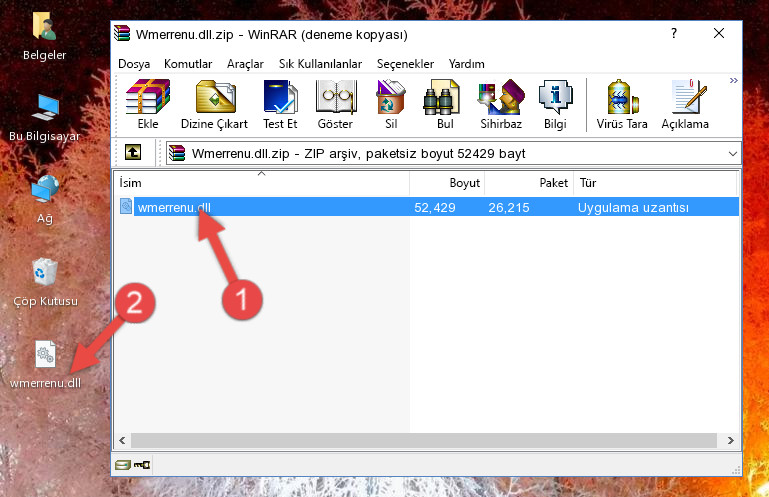769x497 pixels.
Task: Go up one folder level button
Action: point(133,153)
